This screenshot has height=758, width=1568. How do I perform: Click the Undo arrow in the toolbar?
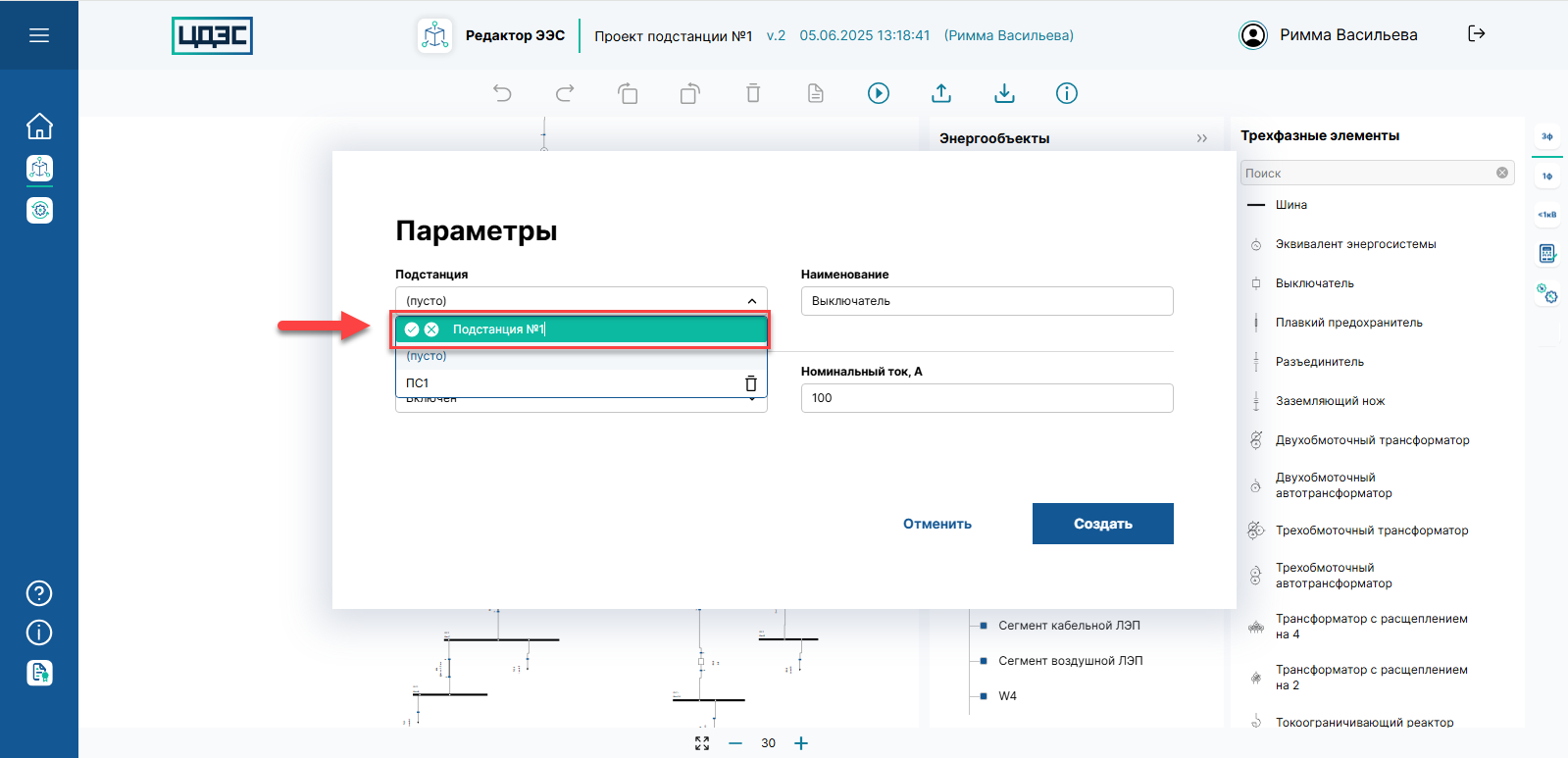point(502,93)
